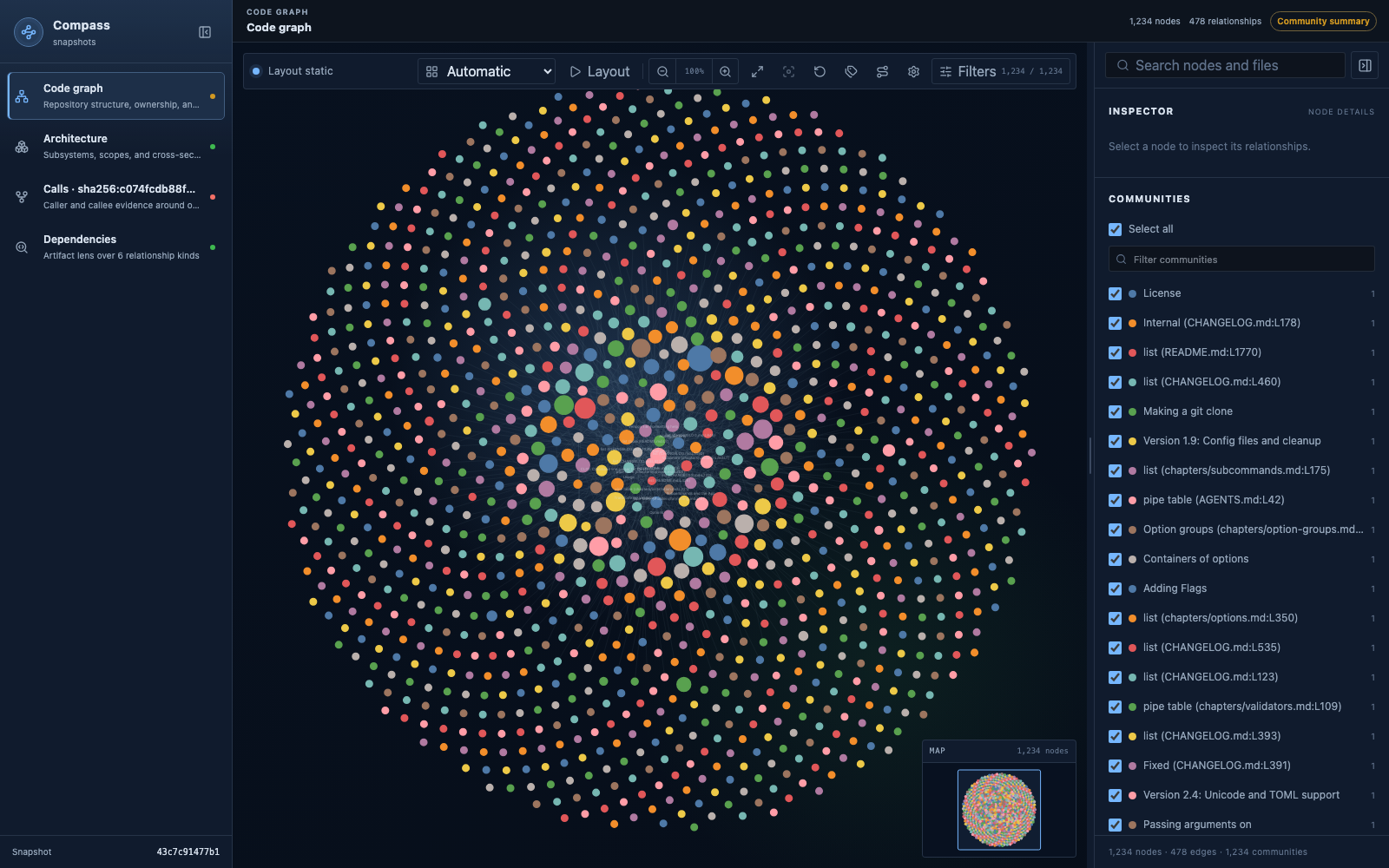Click the play icon next to Layout
The height and width of the screenshot is (868, 1389).
point(575,71)
